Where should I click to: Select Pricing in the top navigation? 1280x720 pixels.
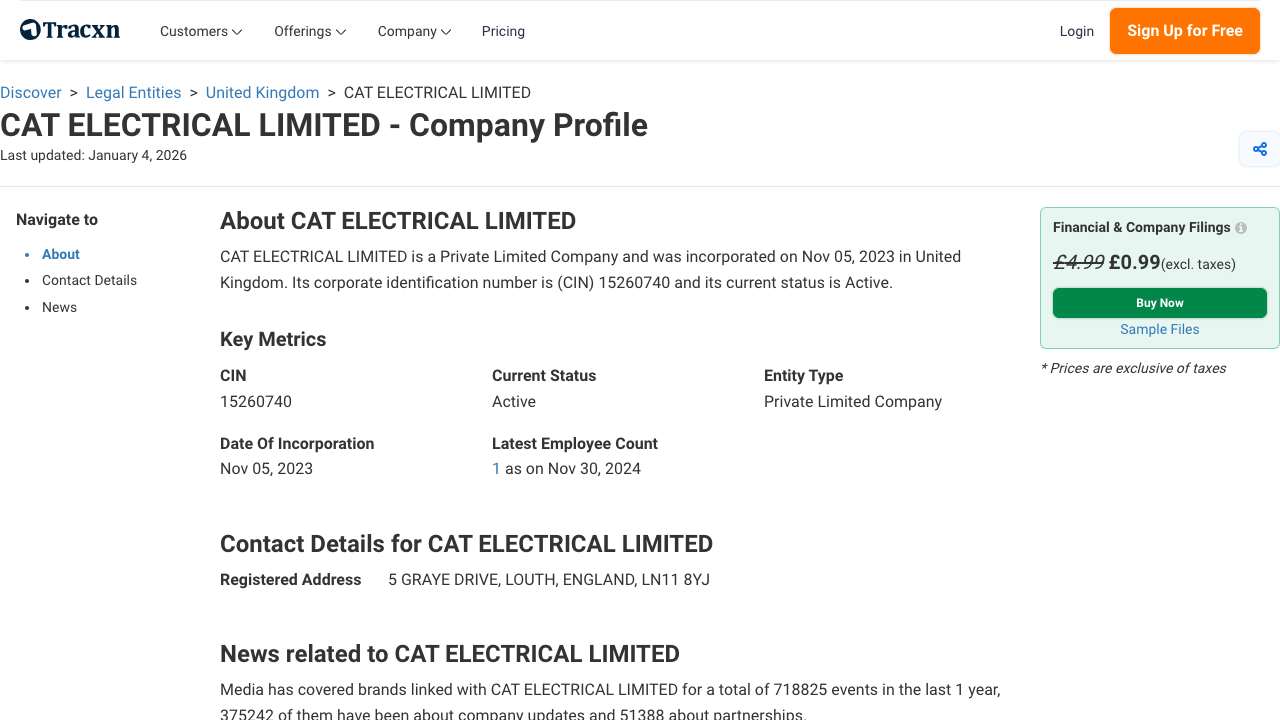(x=503, y=31)
